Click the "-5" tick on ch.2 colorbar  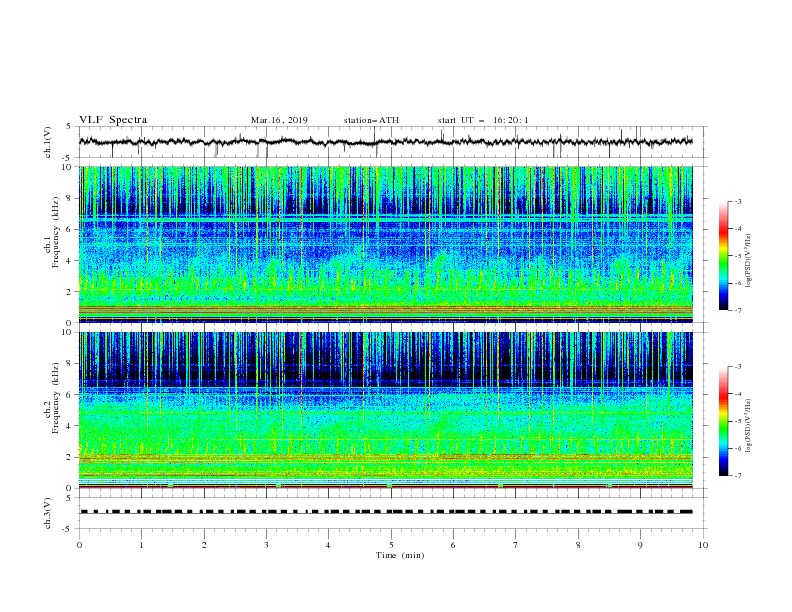pyautogui.click(x=737, y=421)
